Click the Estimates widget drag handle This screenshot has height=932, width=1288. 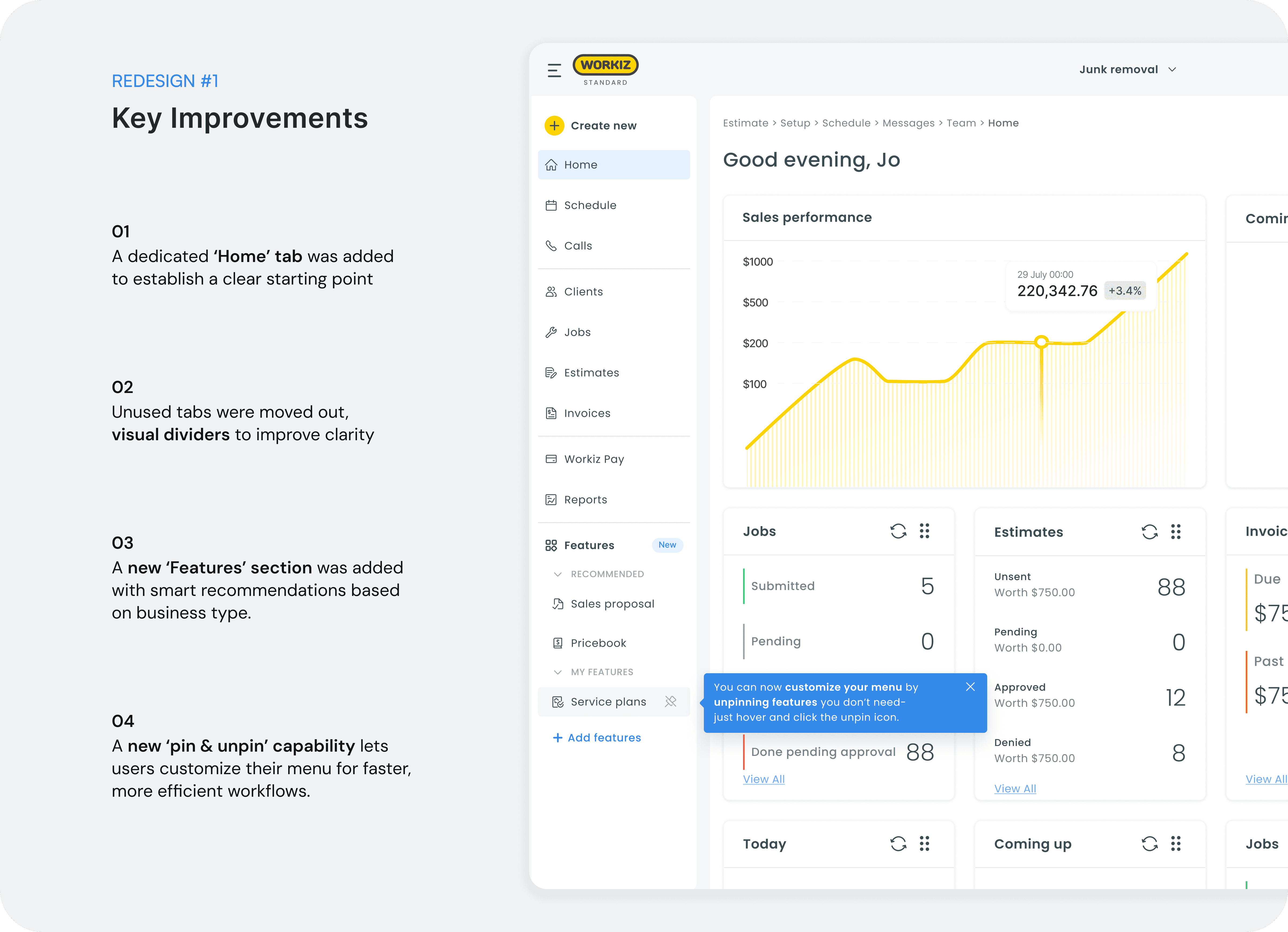click(1176, 531)
